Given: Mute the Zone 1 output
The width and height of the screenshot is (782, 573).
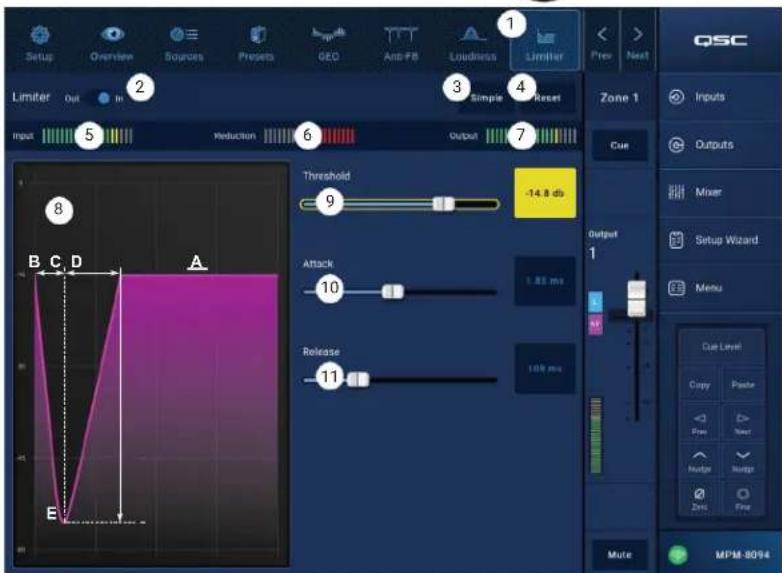Looking at the screenshot, I should point(619,555).
